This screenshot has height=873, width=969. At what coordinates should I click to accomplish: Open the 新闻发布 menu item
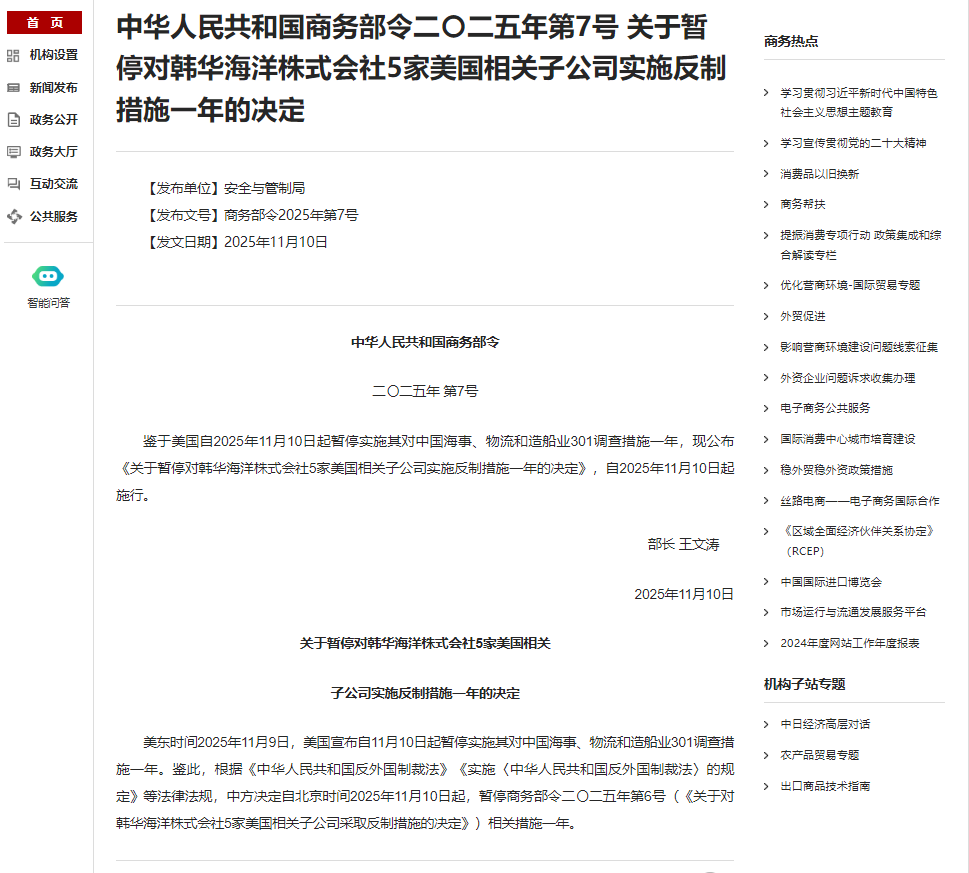pyautogui.click(x=53, y=88)
